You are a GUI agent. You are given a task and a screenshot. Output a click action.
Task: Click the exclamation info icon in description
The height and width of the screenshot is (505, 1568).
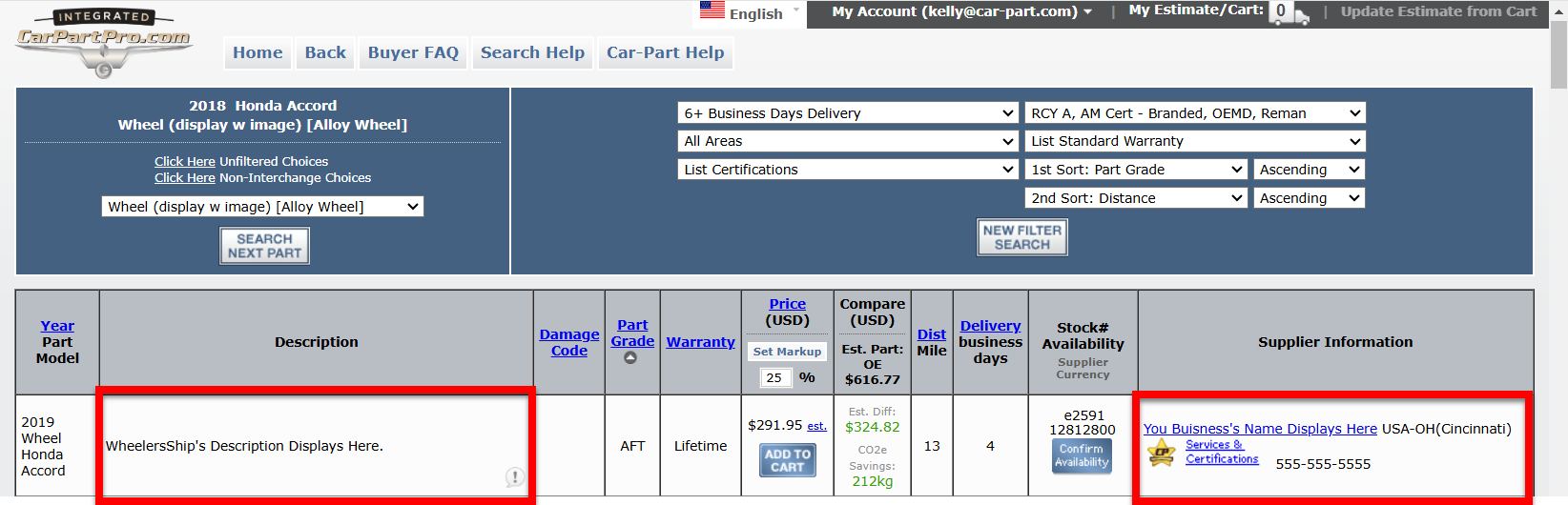tap(514, 476)
